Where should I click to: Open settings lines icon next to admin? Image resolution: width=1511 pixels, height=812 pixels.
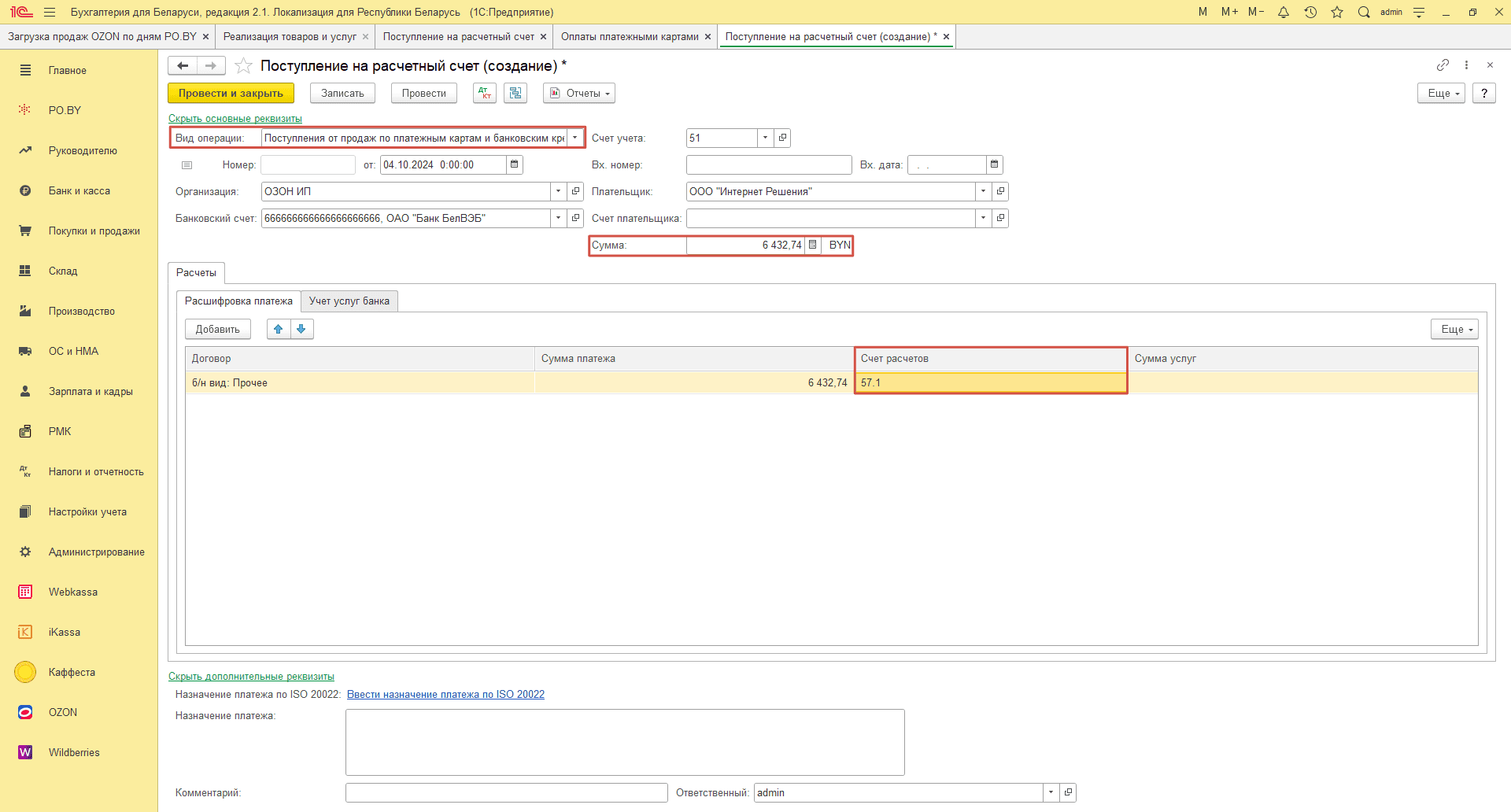click(x=1419, y=12)
